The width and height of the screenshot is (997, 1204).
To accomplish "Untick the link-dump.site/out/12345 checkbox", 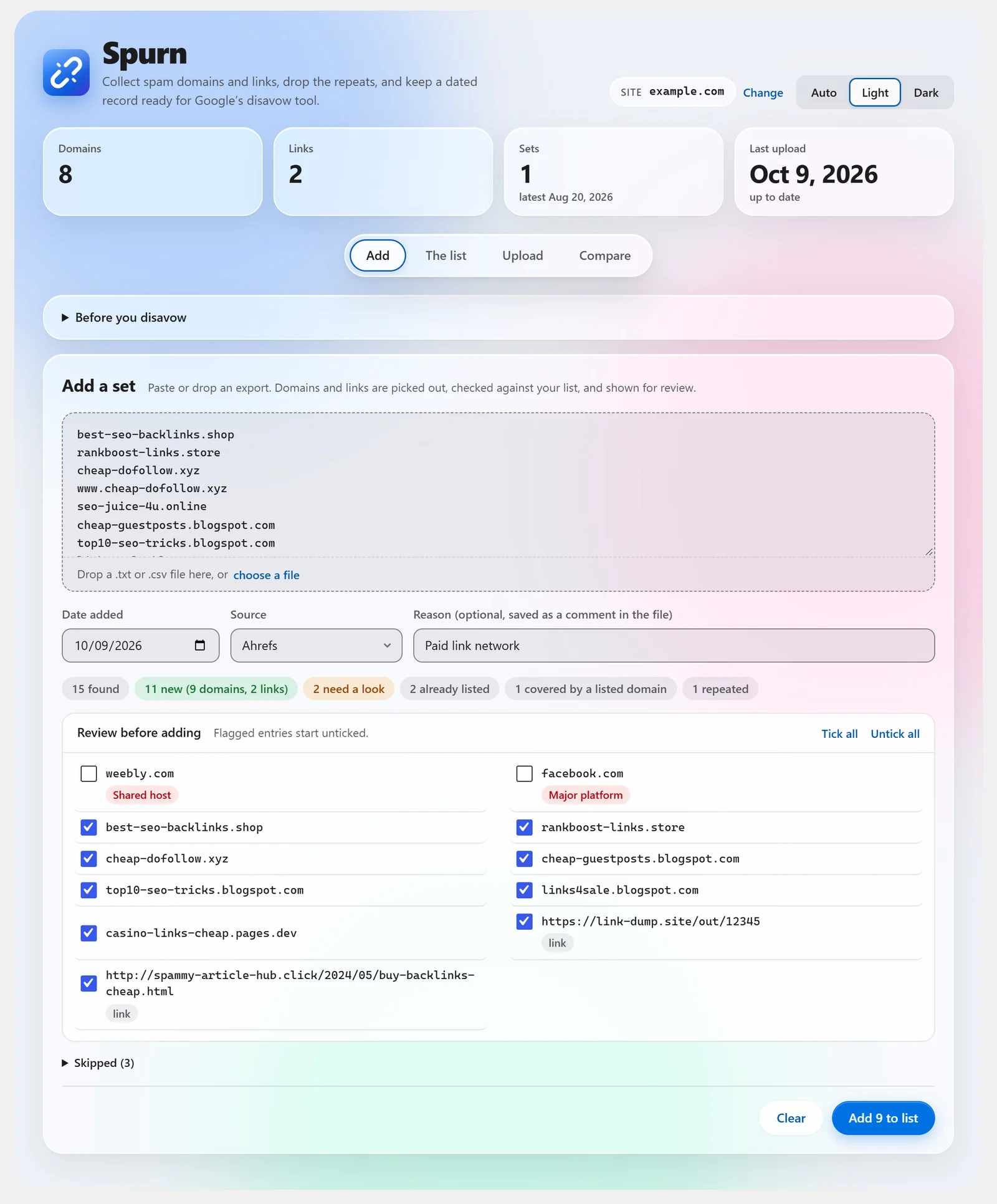I will coord(525,921).
